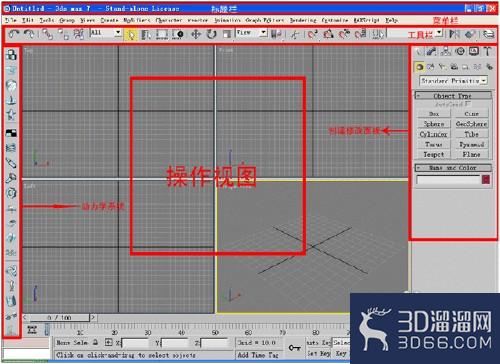Image resolution: width=500 pixels, height=364 pixels.
Task: Open the File menu
Action: 11,20
